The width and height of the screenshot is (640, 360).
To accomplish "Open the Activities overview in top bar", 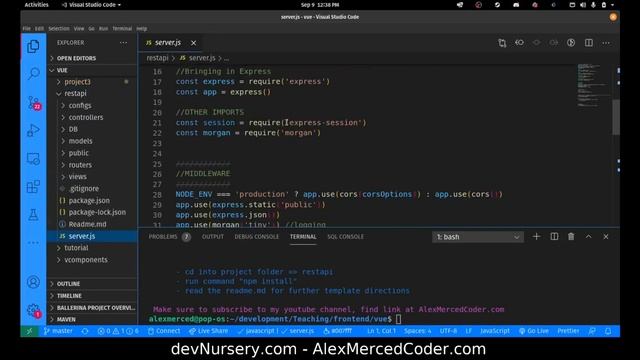I will coord(36,5).
